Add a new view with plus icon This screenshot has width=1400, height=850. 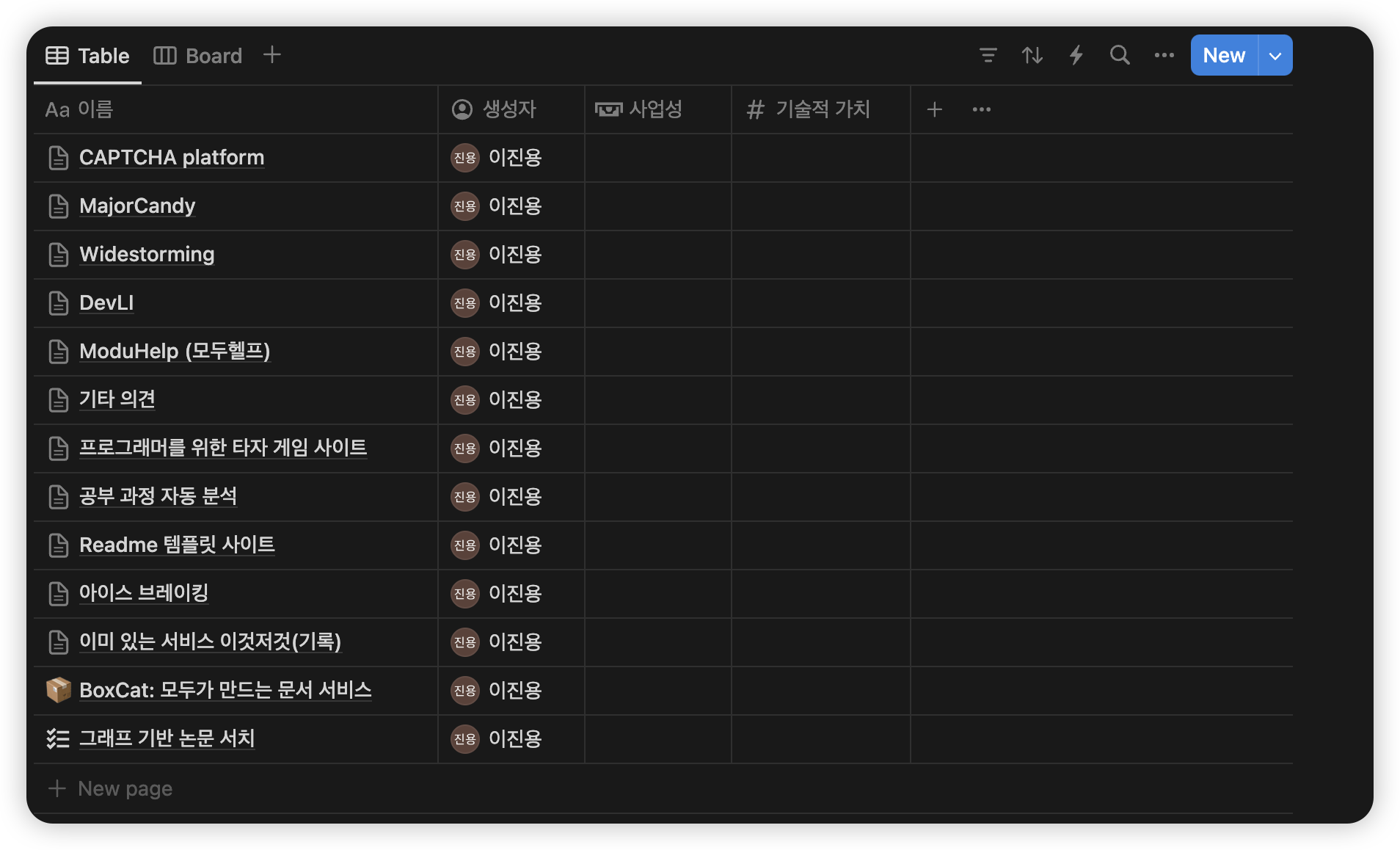pyautogui.click(x=271, y=55)
